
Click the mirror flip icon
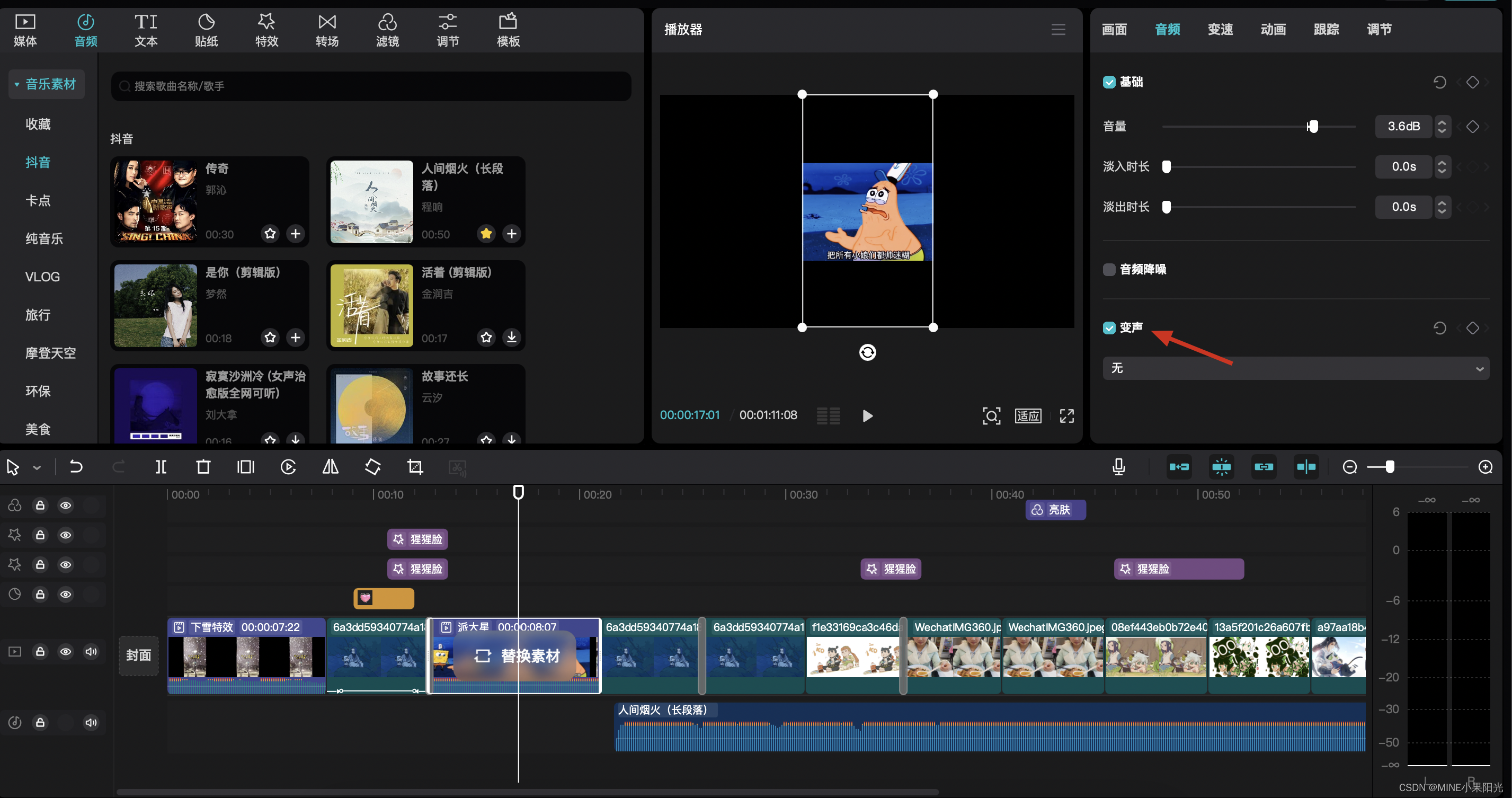tap(331, 467)
